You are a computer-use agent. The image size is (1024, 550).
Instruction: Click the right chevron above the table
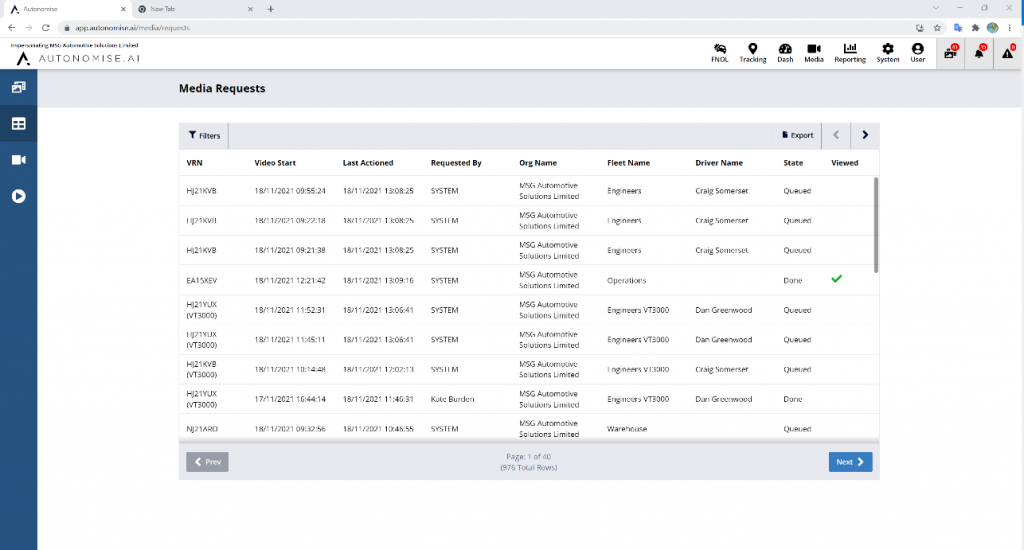coord(865,135)
